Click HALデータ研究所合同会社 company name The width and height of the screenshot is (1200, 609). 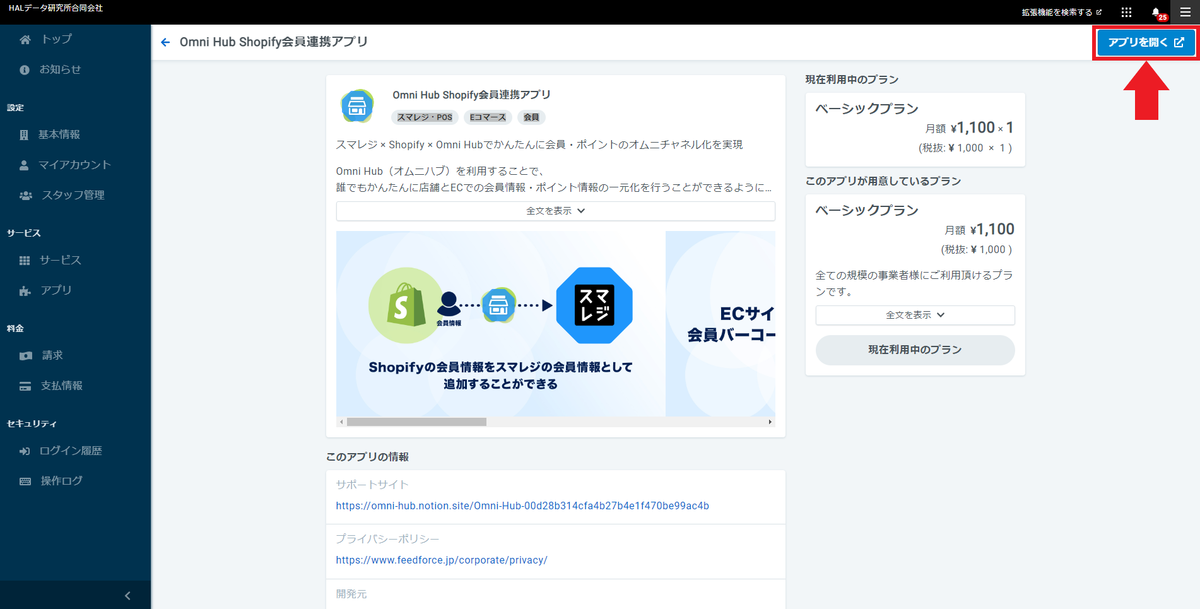[54, 9]
